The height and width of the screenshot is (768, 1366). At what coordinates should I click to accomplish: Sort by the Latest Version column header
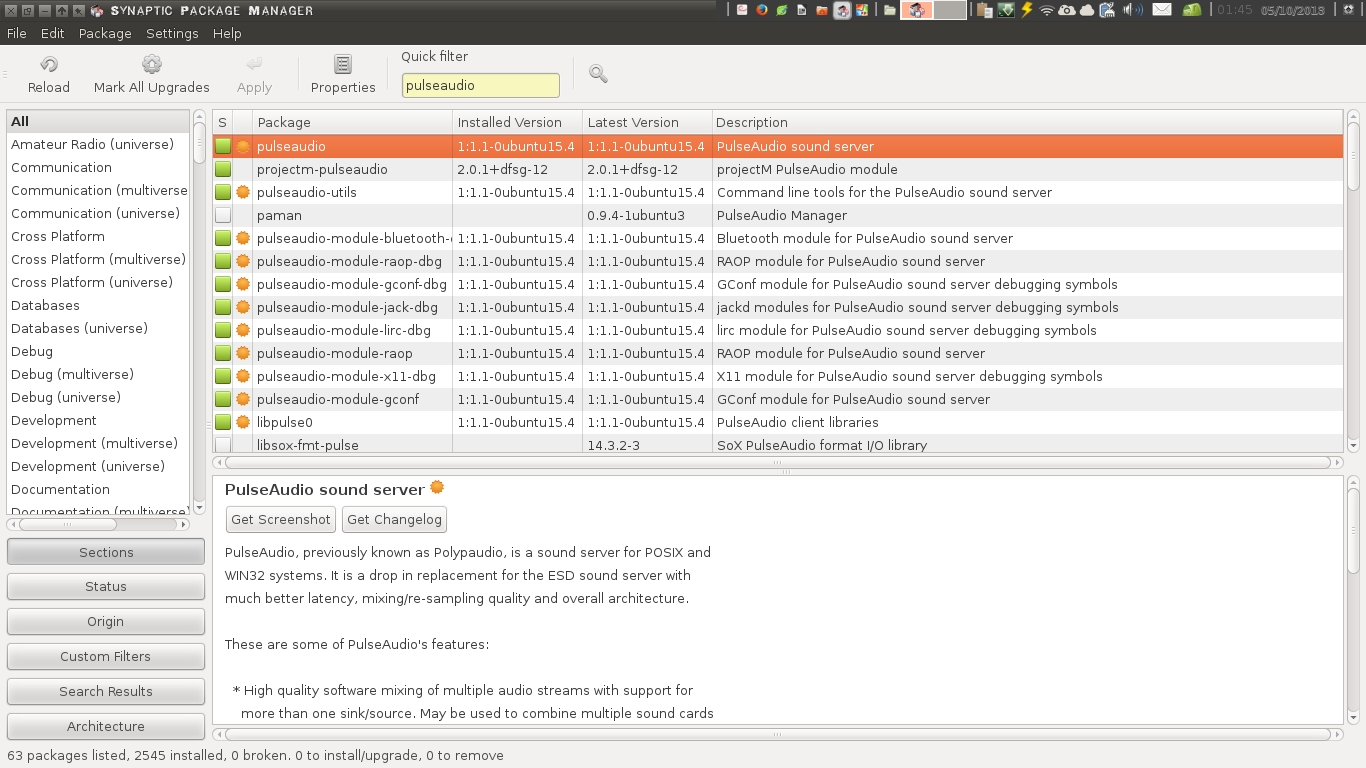[x=647, y=122]
